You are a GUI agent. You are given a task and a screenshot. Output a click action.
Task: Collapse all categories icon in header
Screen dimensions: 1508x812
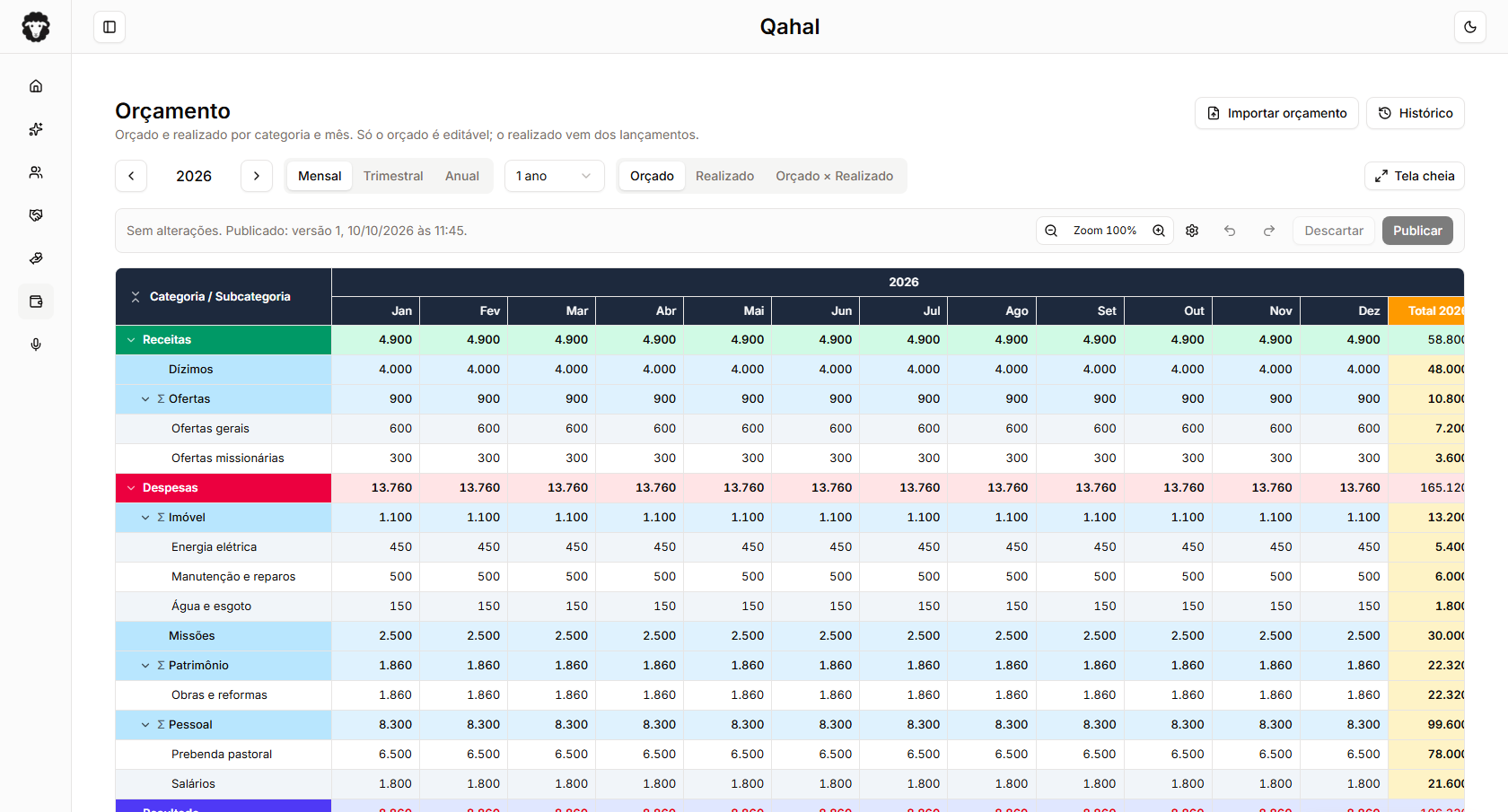tap(136, 297)
